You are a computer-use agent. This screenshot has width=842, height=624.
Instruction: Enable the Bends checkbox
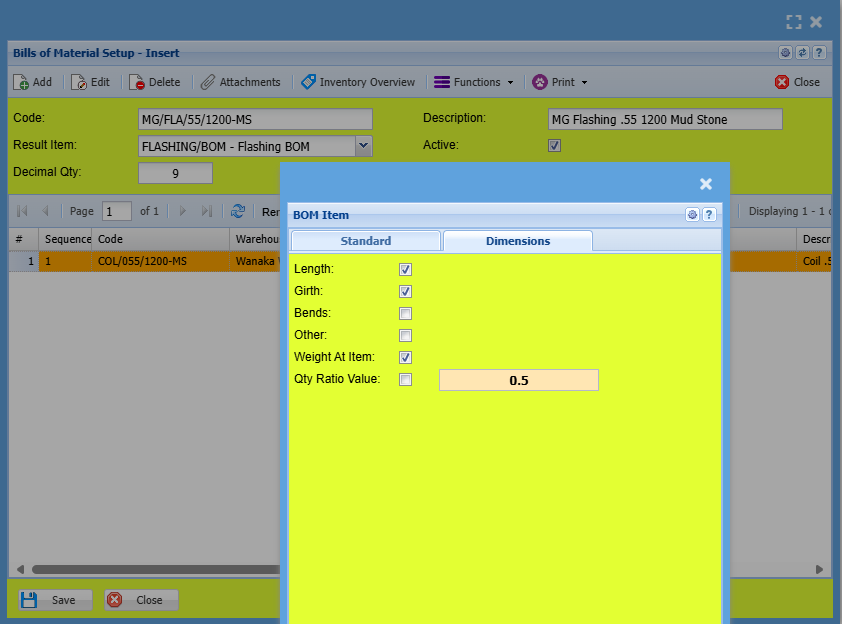point(406,313)
